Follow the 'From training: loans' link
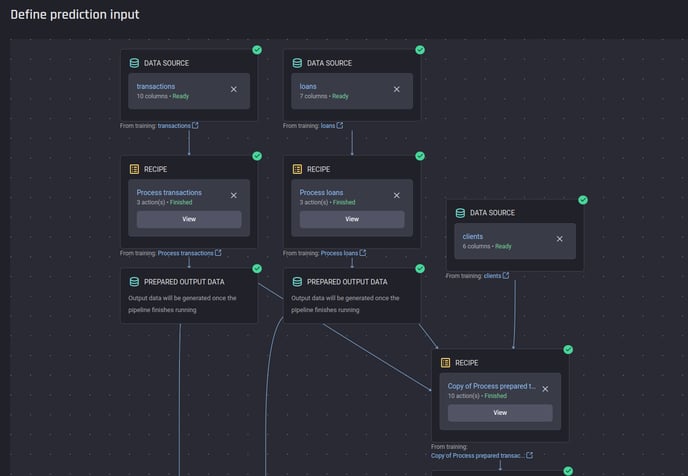The height and width of the screenshot is (476, 688). point(328,126)
